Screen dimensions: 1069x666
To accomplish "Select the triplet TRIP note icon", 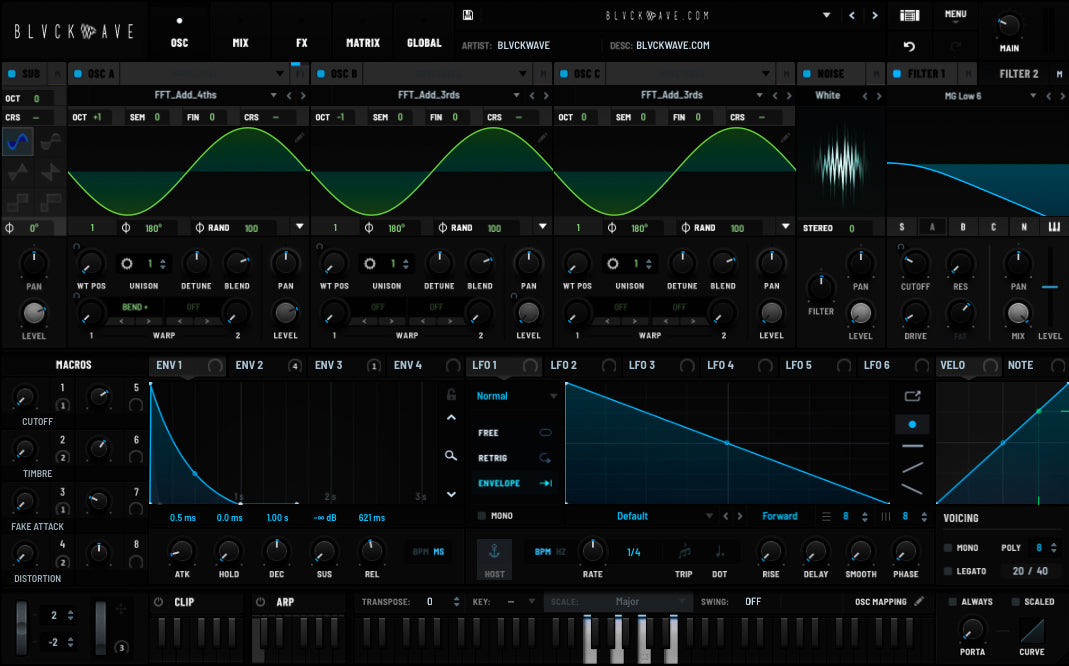I will [x=684, y=552].
